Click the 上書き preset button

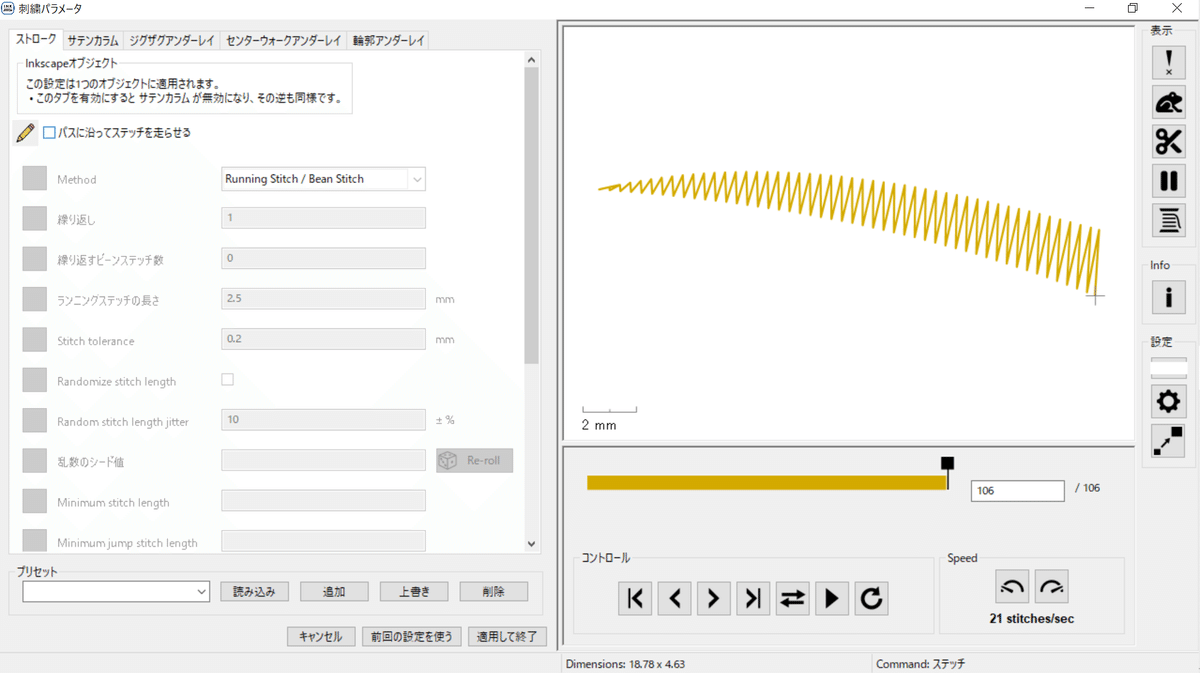pyautogui.click(x=414, y=591)
